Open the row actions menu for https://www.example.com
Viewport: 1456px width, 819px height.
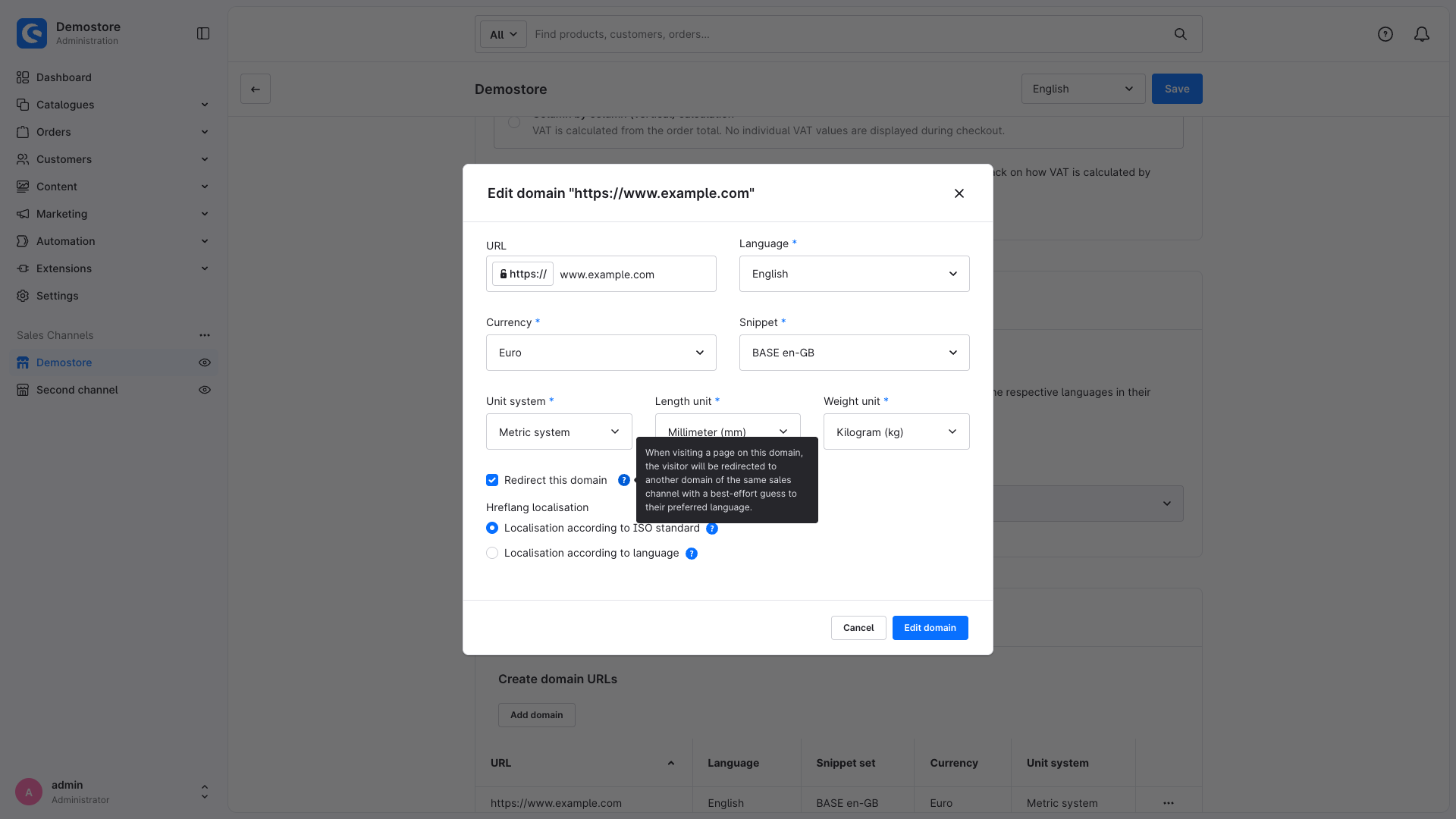point(1169,803)
